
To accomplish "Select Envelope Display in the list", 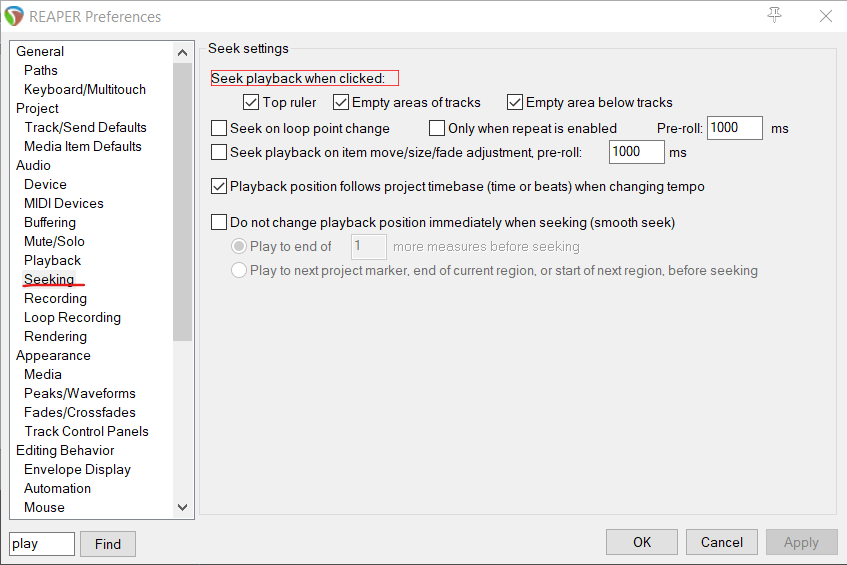I will click(77, 469).
